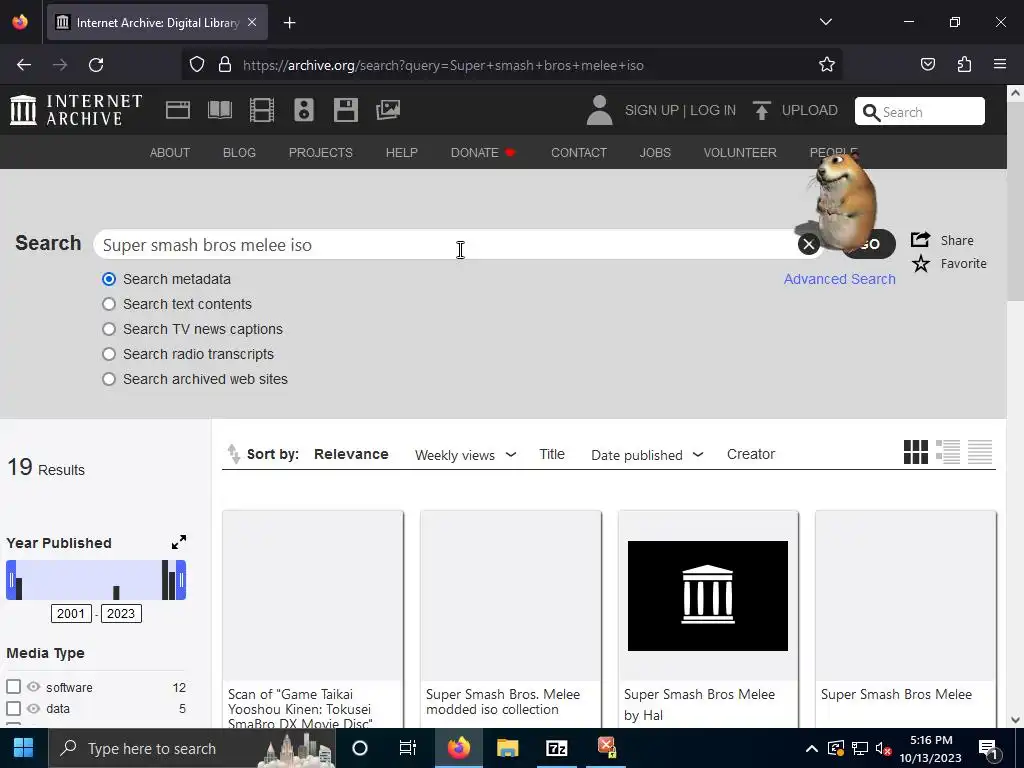Open the Texts book icon
Image resolution: width=1024 pixels, height=768 pixels.
point(219,110)
